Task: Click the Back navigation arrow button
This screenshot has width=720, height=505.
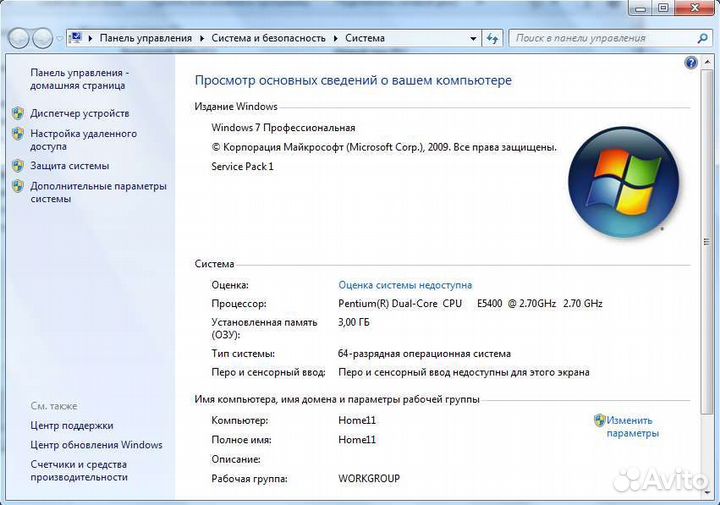Action: (18, 38)
